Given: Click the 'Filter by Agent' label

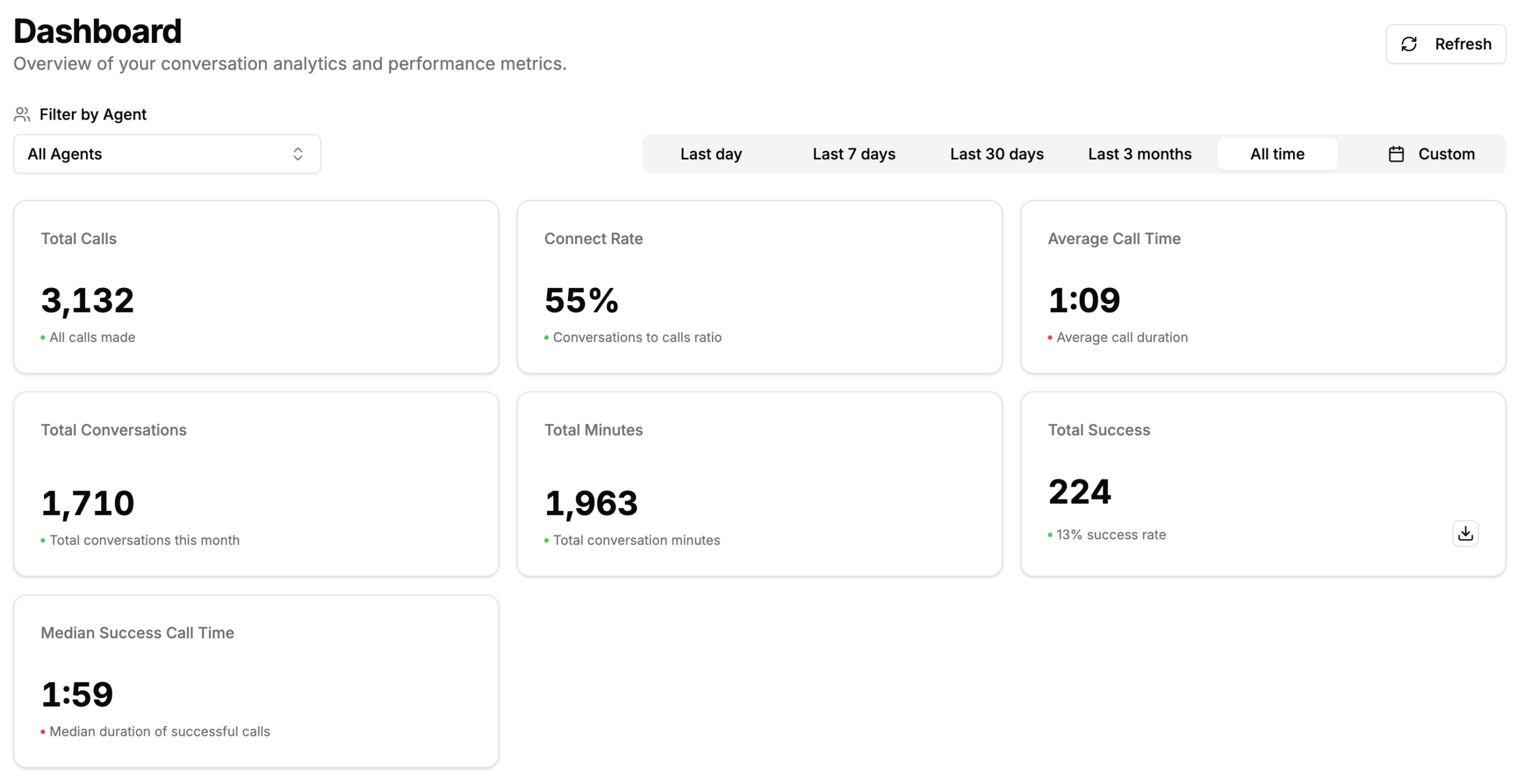Looking at the screenshot, I should pyautogui.click(x=93, y=114).
